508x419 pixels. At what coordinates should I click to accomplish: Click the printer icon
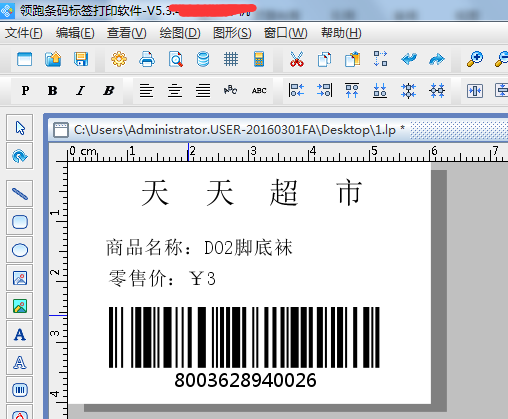(x=147, y=59)
